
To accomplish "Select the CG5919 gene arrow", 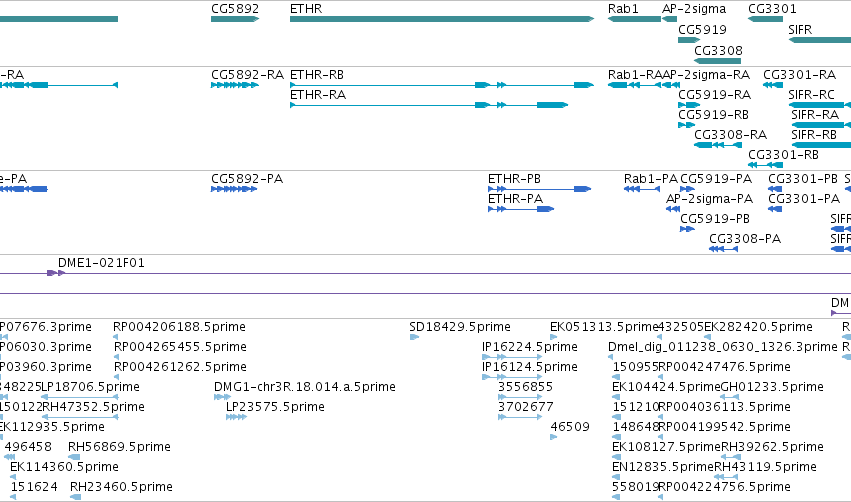I will tap(689, 40).
